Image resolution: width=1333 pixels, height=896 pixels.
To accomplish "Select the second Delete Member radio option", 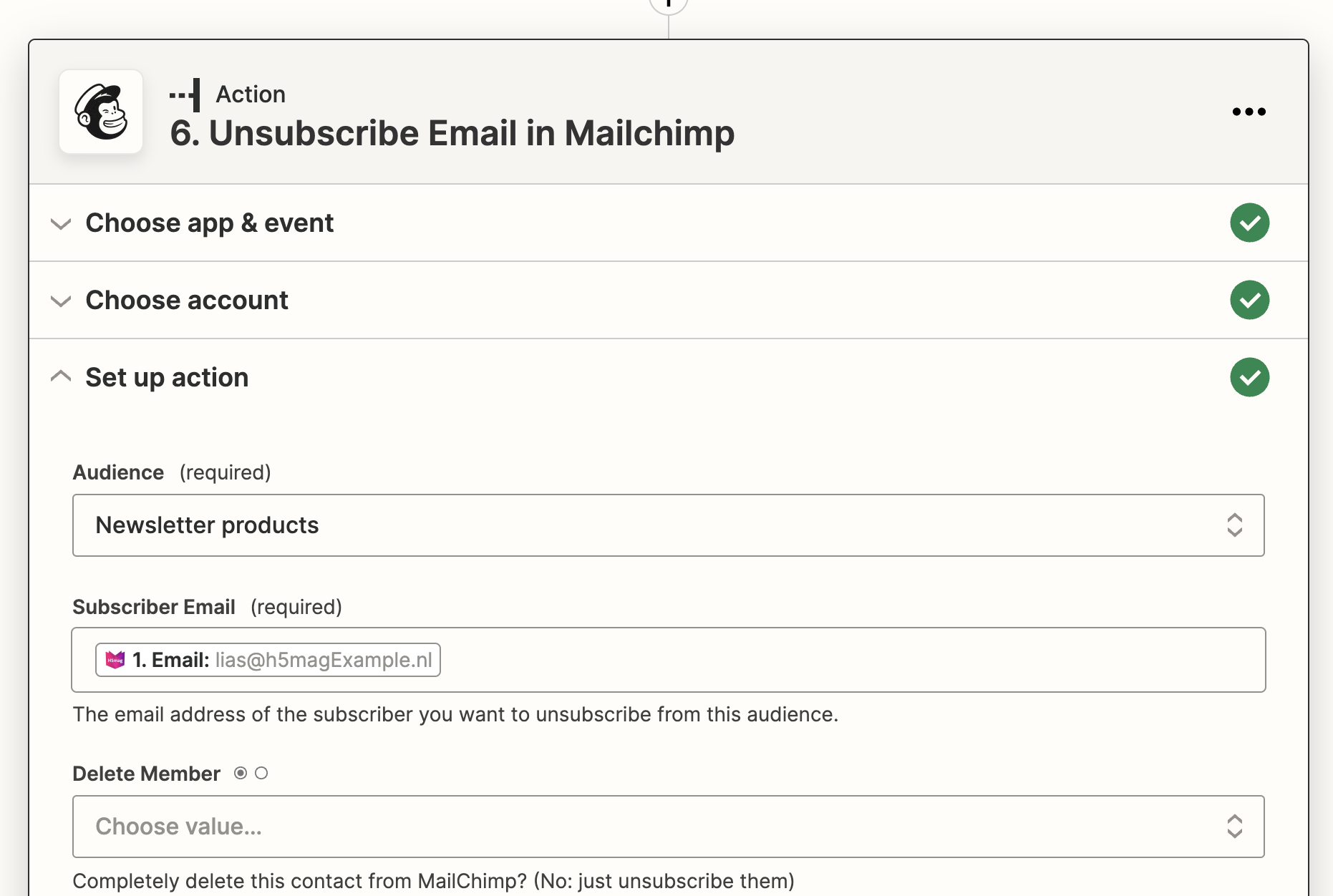I will point(261,773).
